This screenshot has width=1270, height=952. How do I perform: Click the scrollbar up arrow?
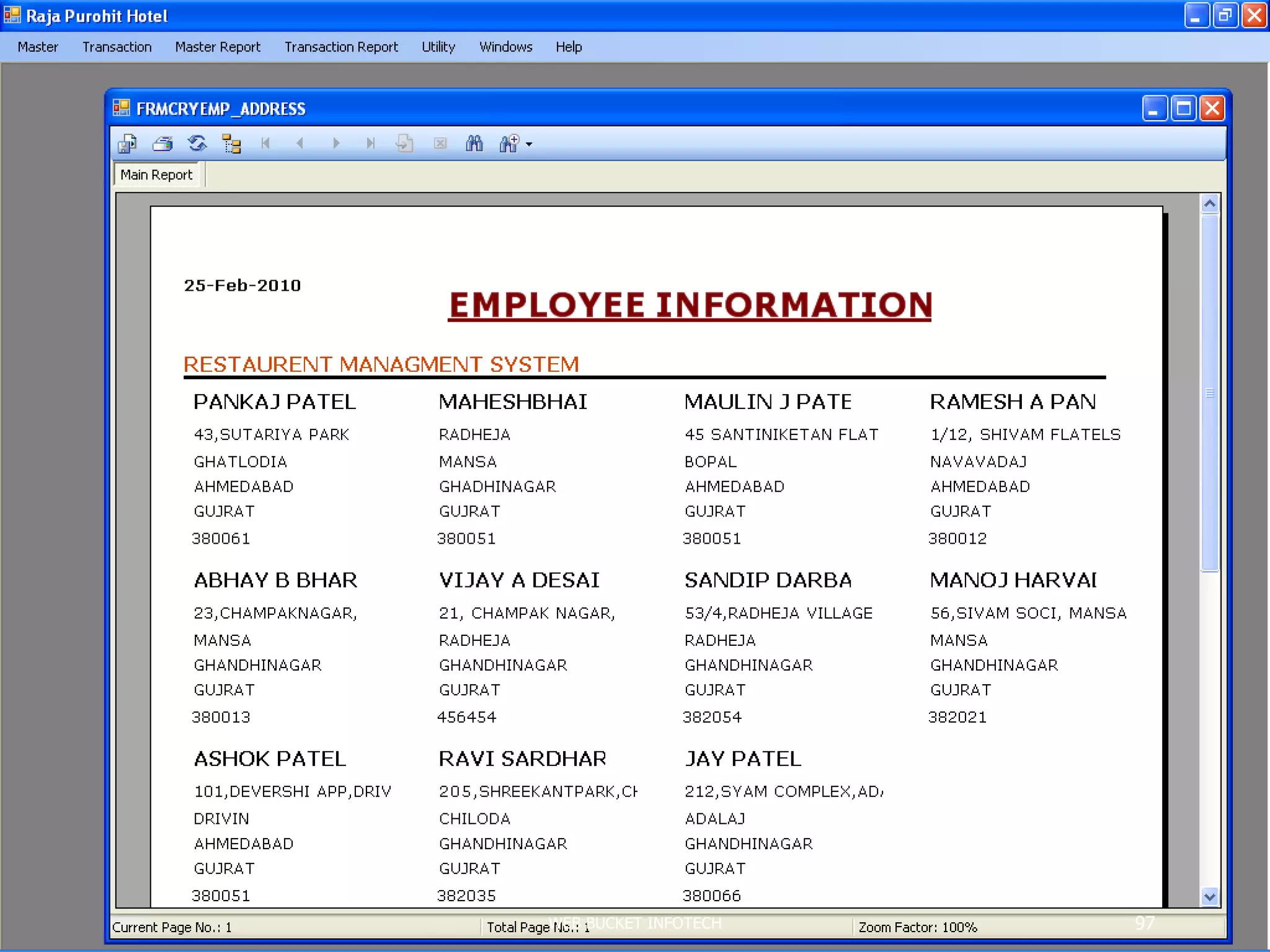coord(1210,204)
